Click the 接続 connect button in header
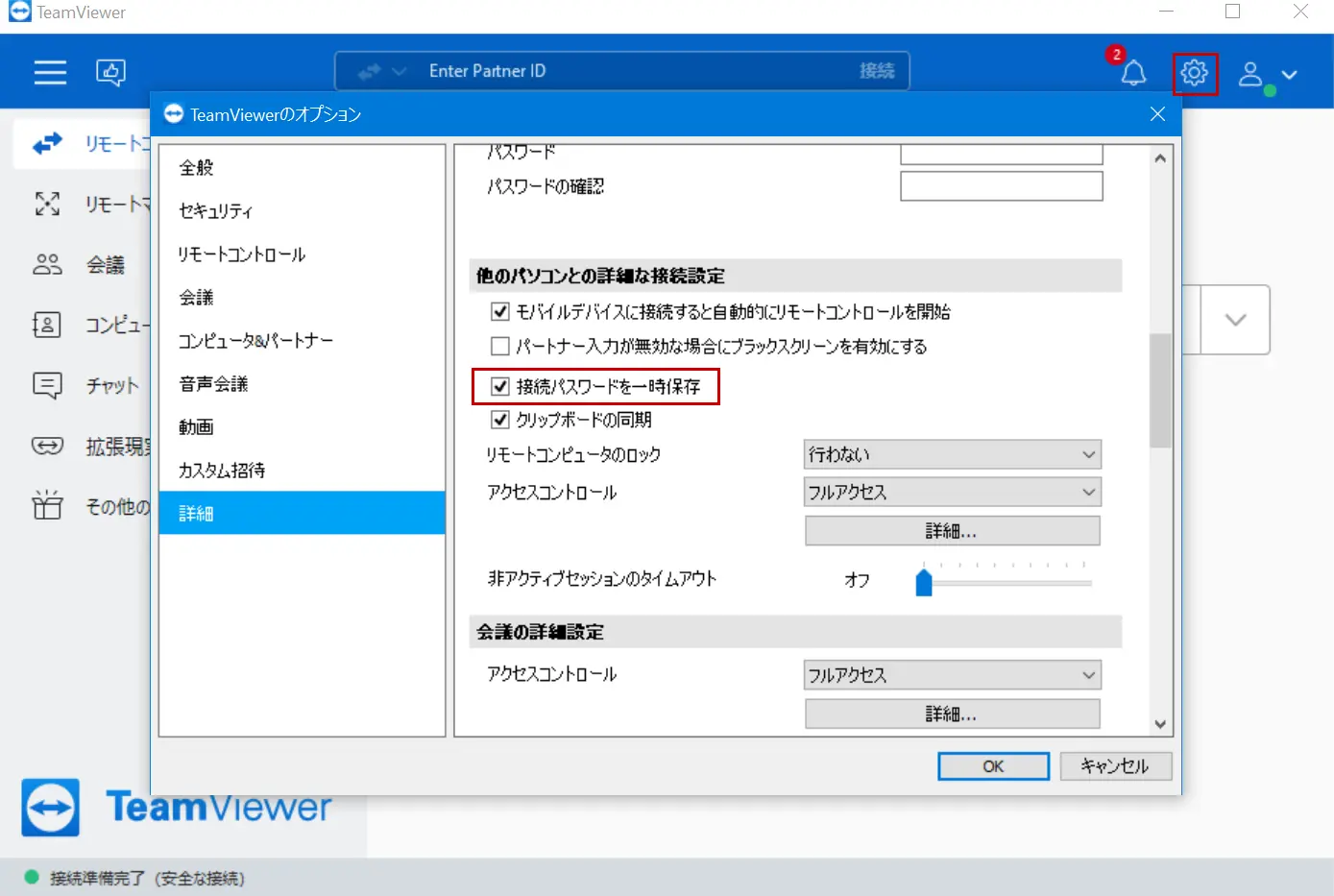Viewport: 1334px width, 896px height. (x=877, y=71)
